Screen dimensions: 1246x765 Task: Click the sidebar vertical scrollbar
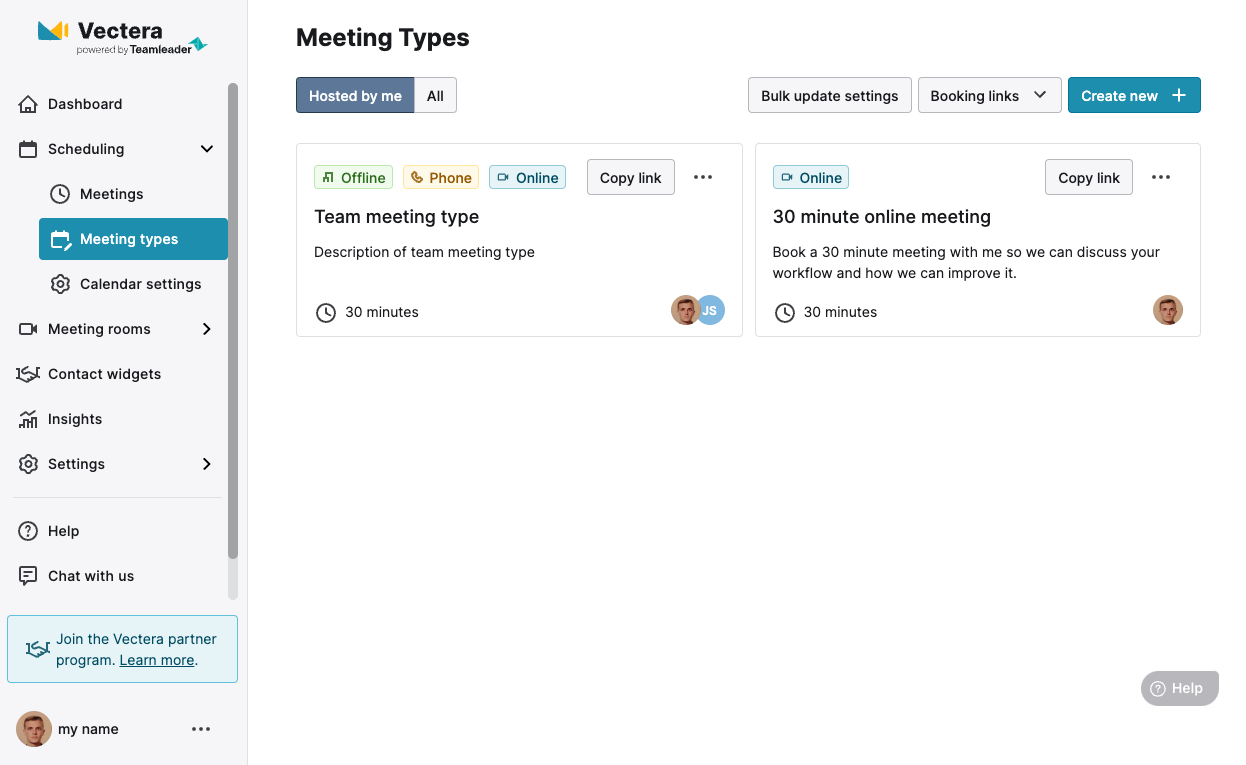click(x=233, y=320)
